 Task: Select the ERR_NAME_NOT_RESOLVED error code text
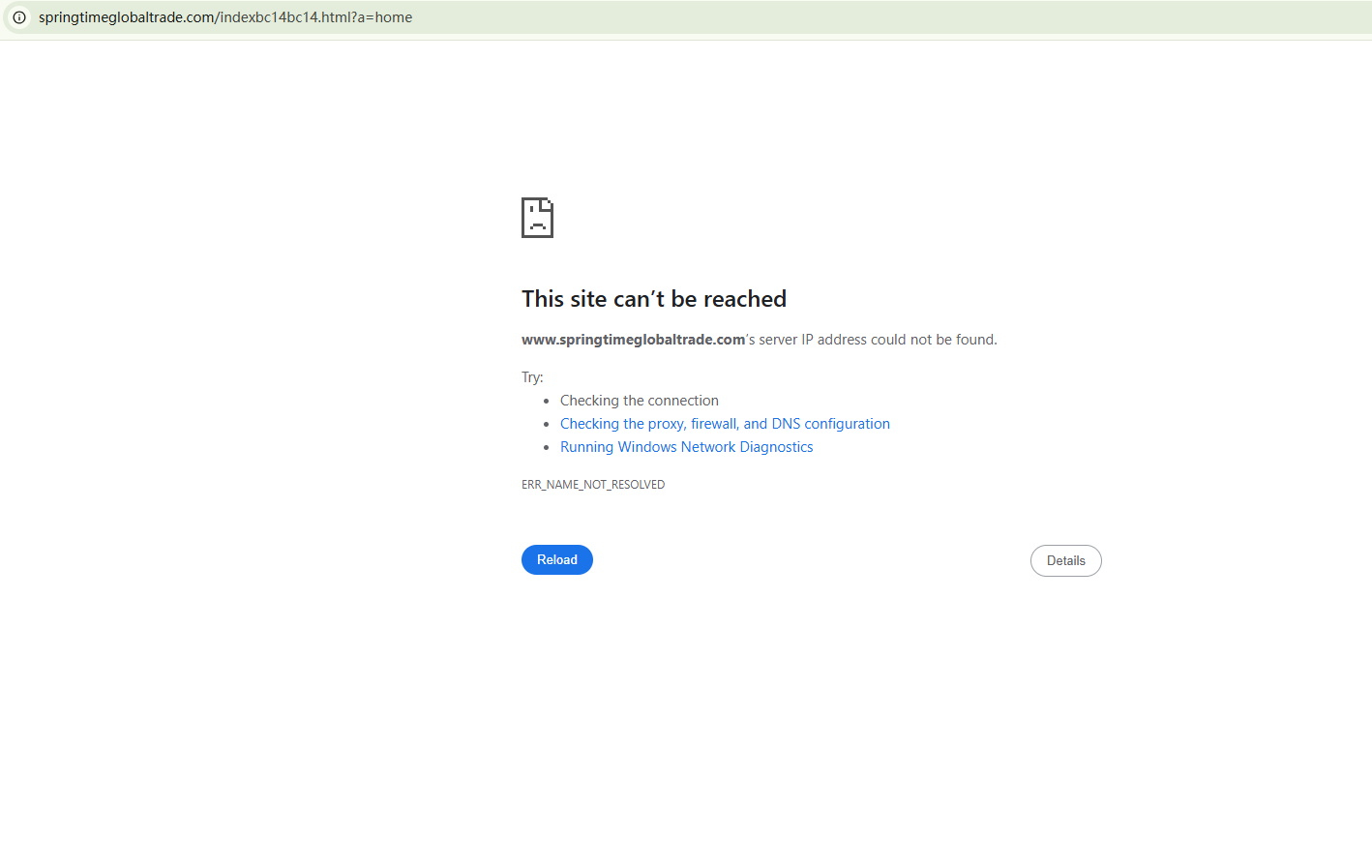[x=593, y=485]
